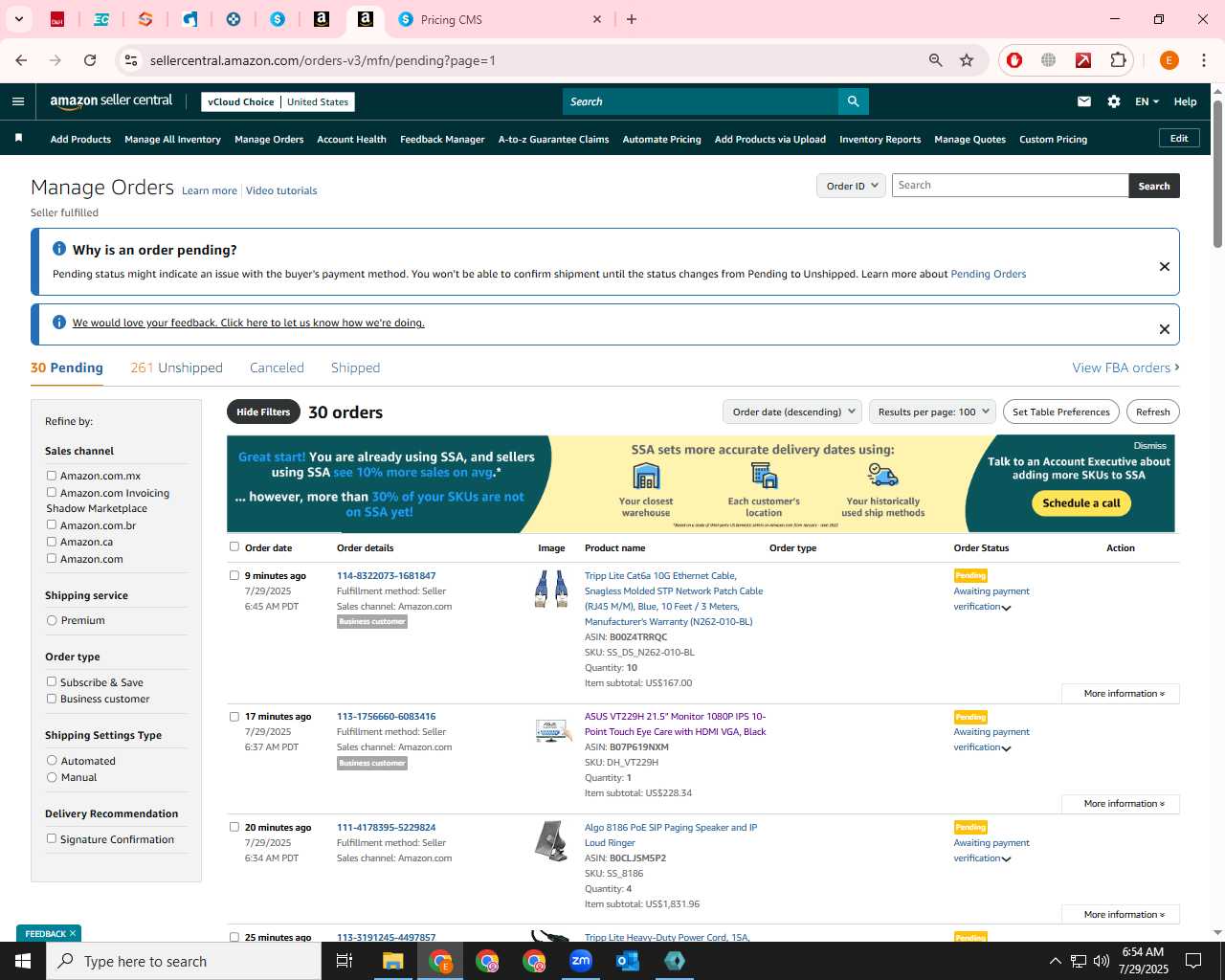Open the messages envelope icon

tap(1083, 101)
